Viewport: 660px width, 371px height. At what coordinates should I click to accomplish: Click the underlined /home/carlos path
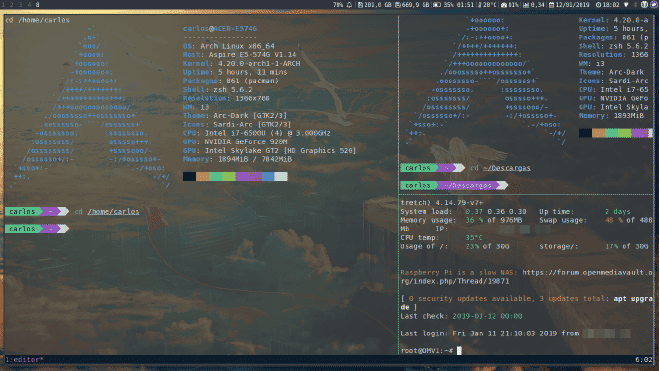113,211
